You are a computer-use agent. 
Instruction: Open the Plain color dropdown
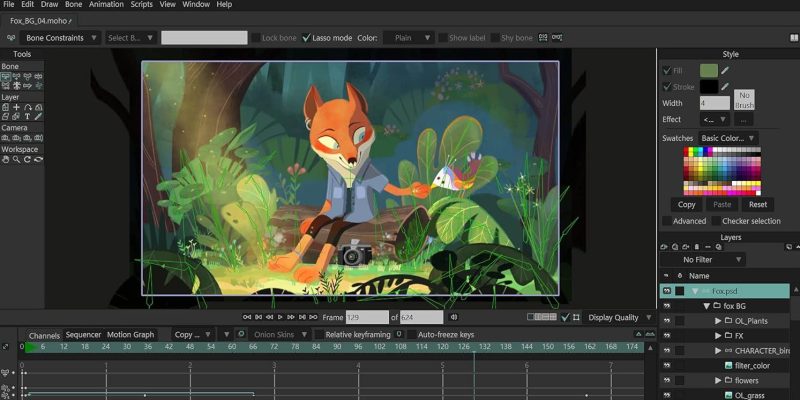[409, 38]
